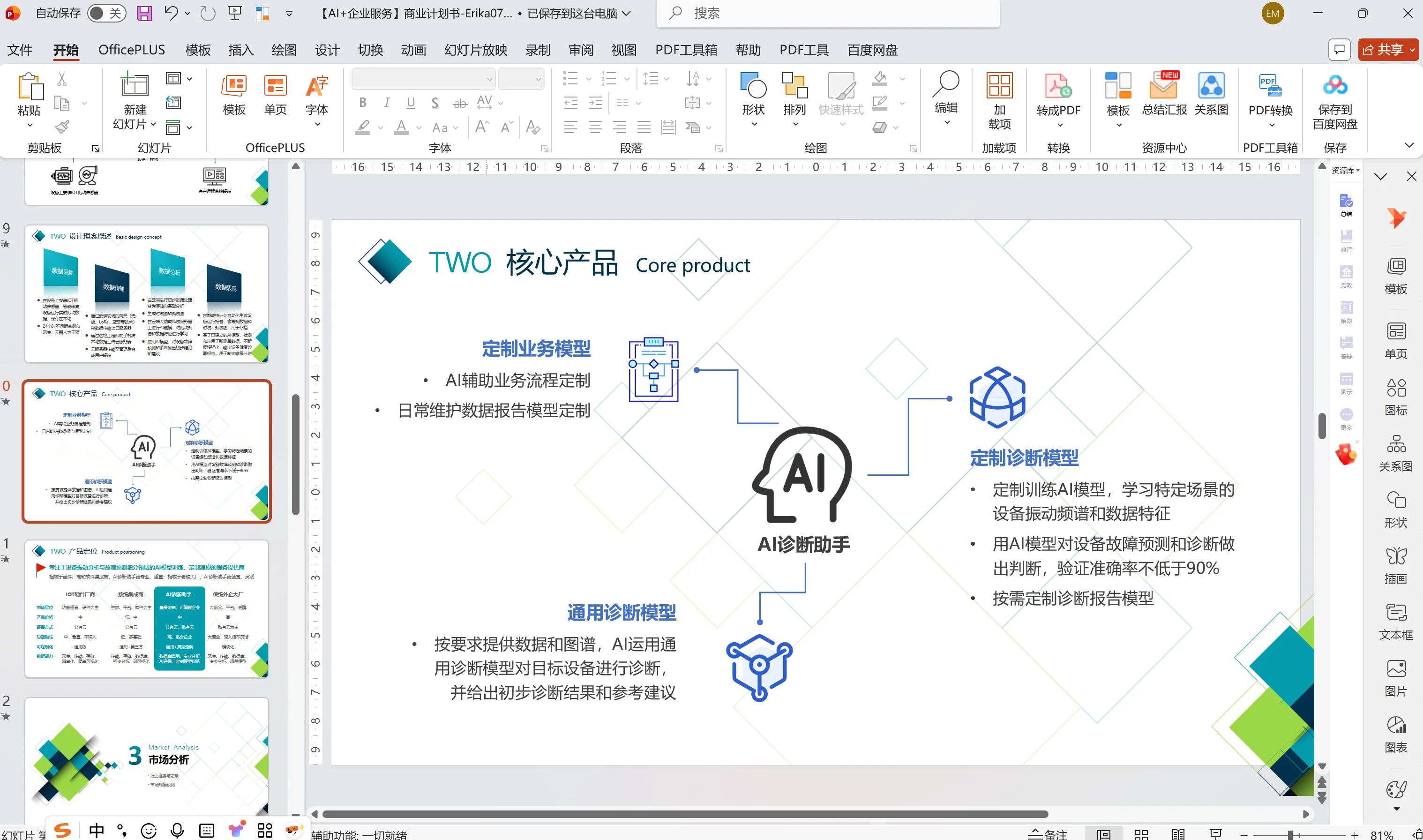Expand the font color dropdown arrow
This screenshot has height=840, width=1423.
[419, 128]
